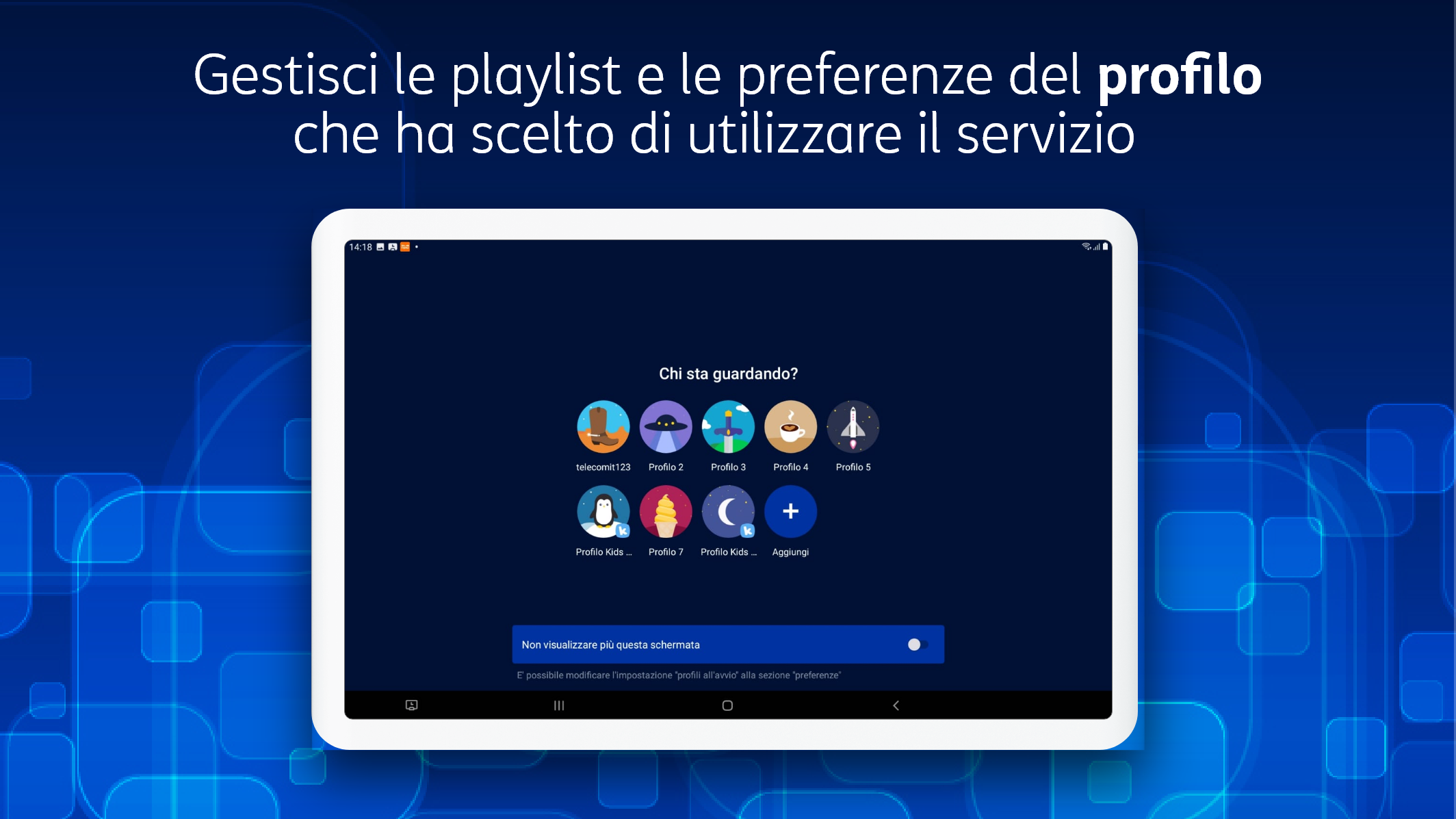The width and height of the screenshot is (1456, 819).
Task: Click the 'telecomit123' profile name text
Action: pyautogui.click(x=603, y=467)
